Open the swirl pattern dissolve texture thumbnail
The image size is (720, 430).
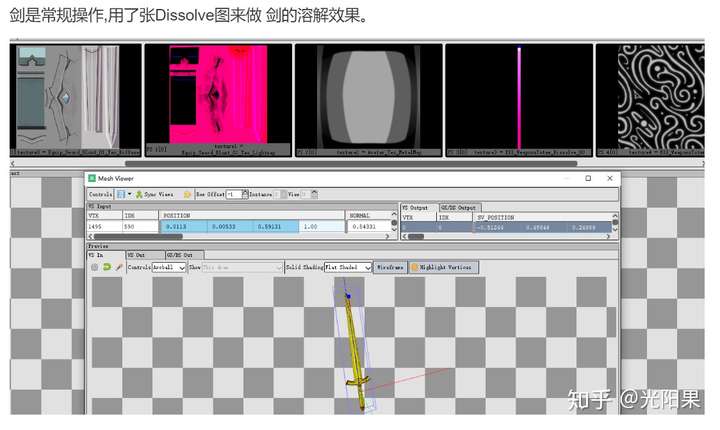coord(650,100)
